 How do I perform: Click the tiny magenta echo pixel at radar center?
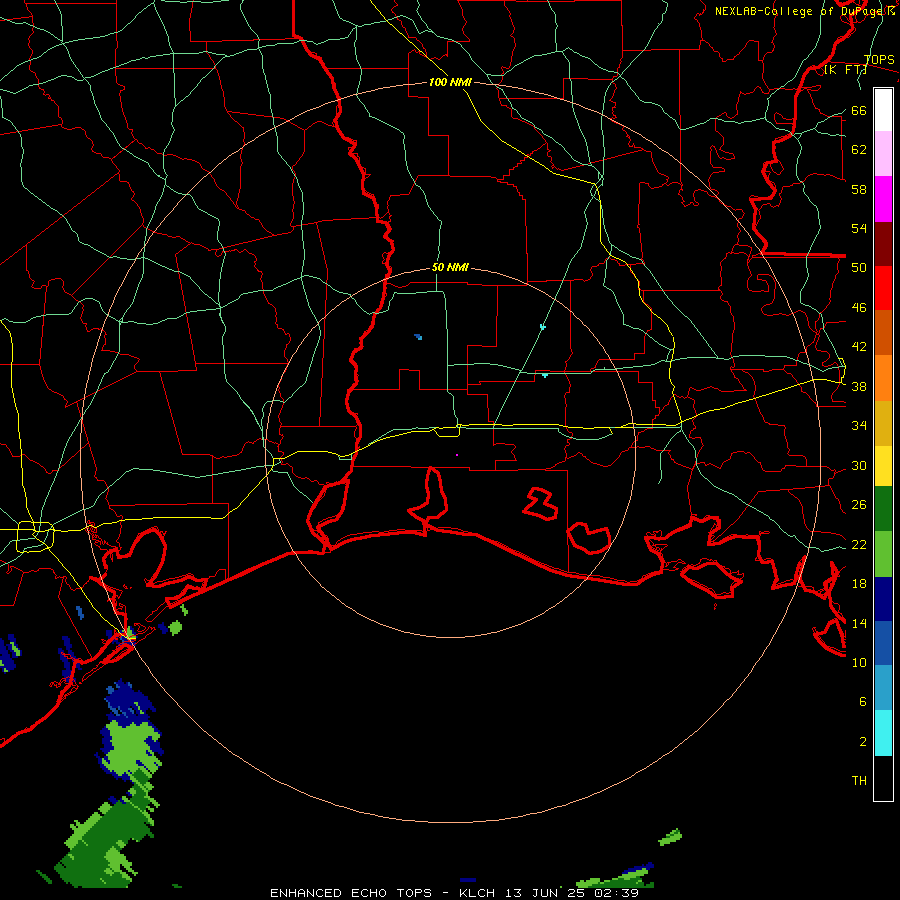pyautogui.click(x=457, y=455)
